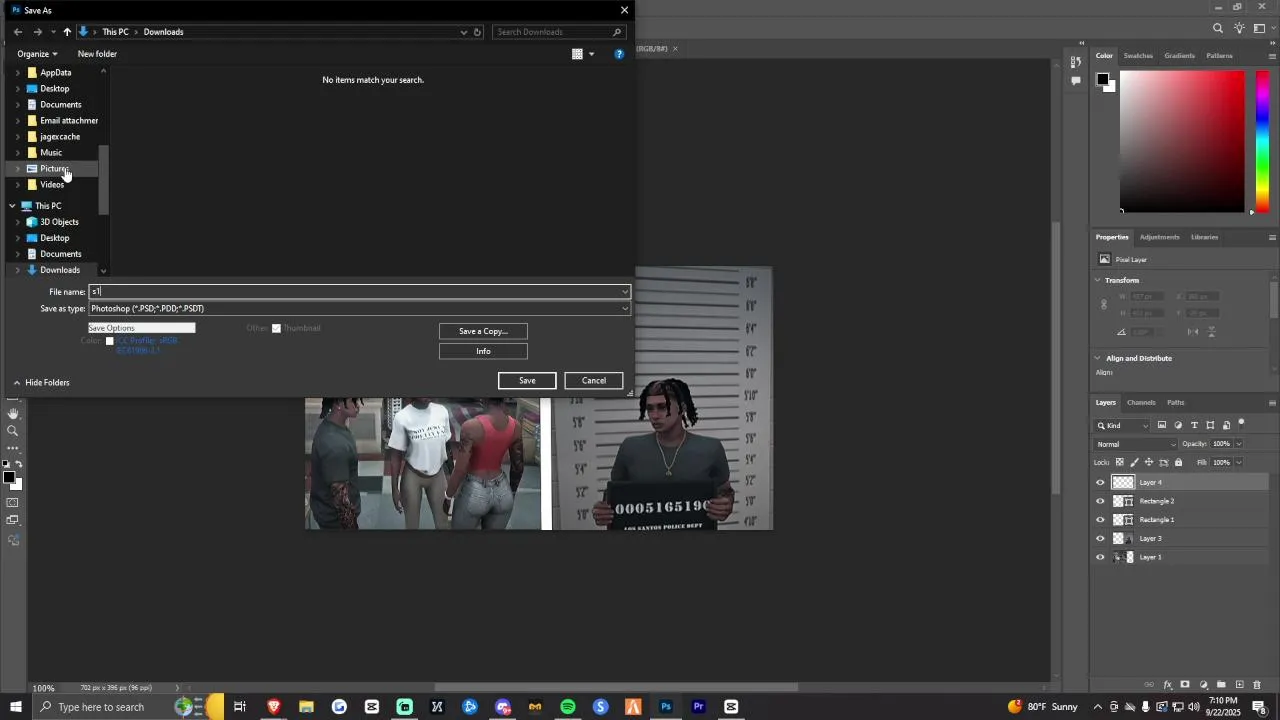Image resolution: width=1280 pixels, height=720 pixels.
Task: Create a new layer
Action: pos(1239,685)
